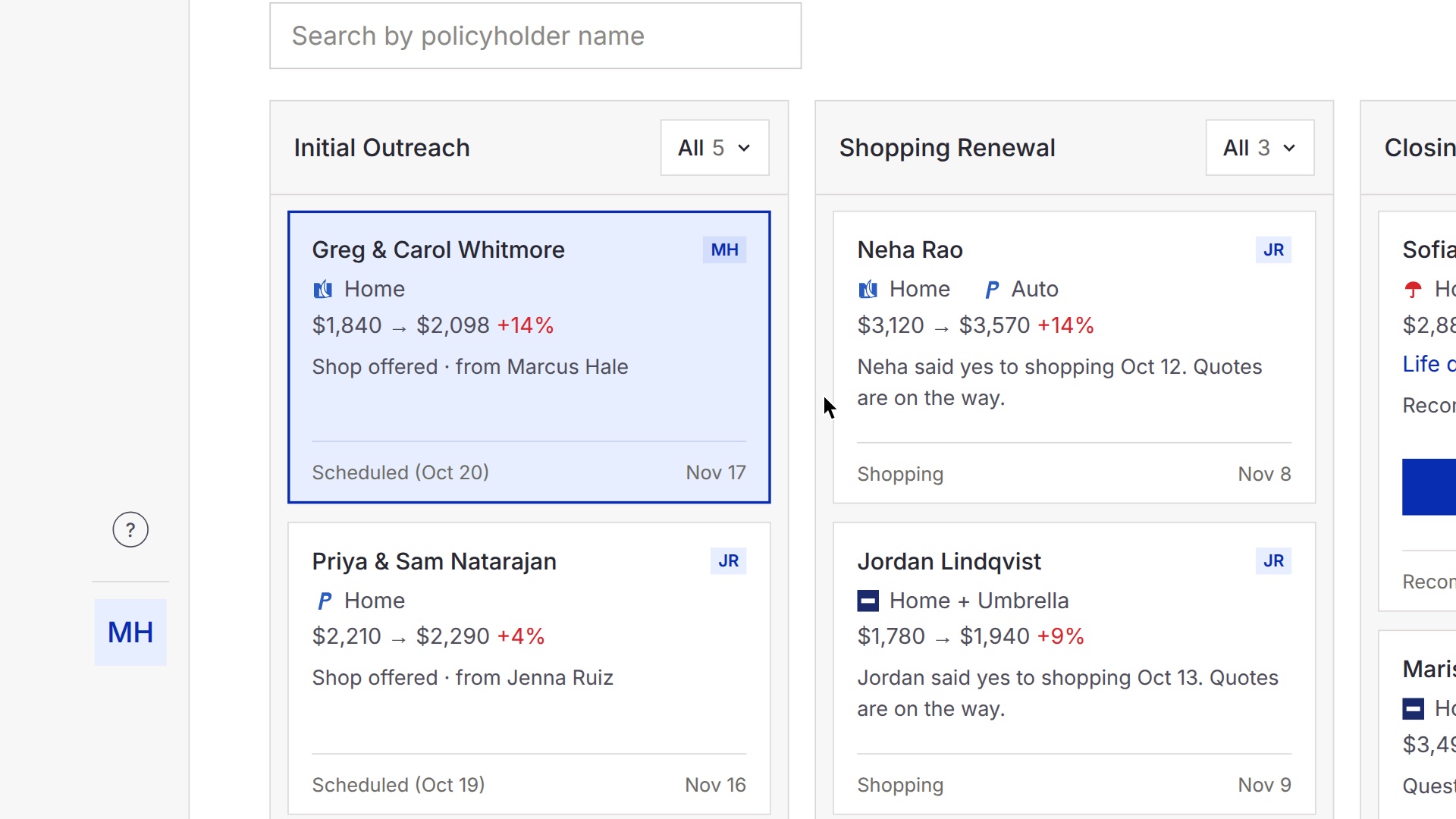Open Priya & Sam Natarajan card title
1456x819 pixels.
(x=435, y=561)
